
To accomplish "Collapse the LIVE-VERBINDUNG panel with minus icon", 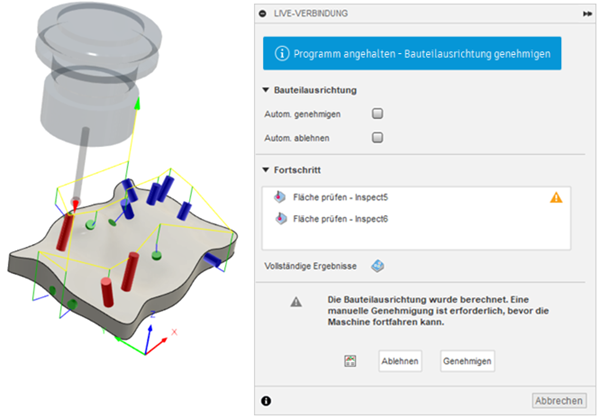I will (262, 14).
